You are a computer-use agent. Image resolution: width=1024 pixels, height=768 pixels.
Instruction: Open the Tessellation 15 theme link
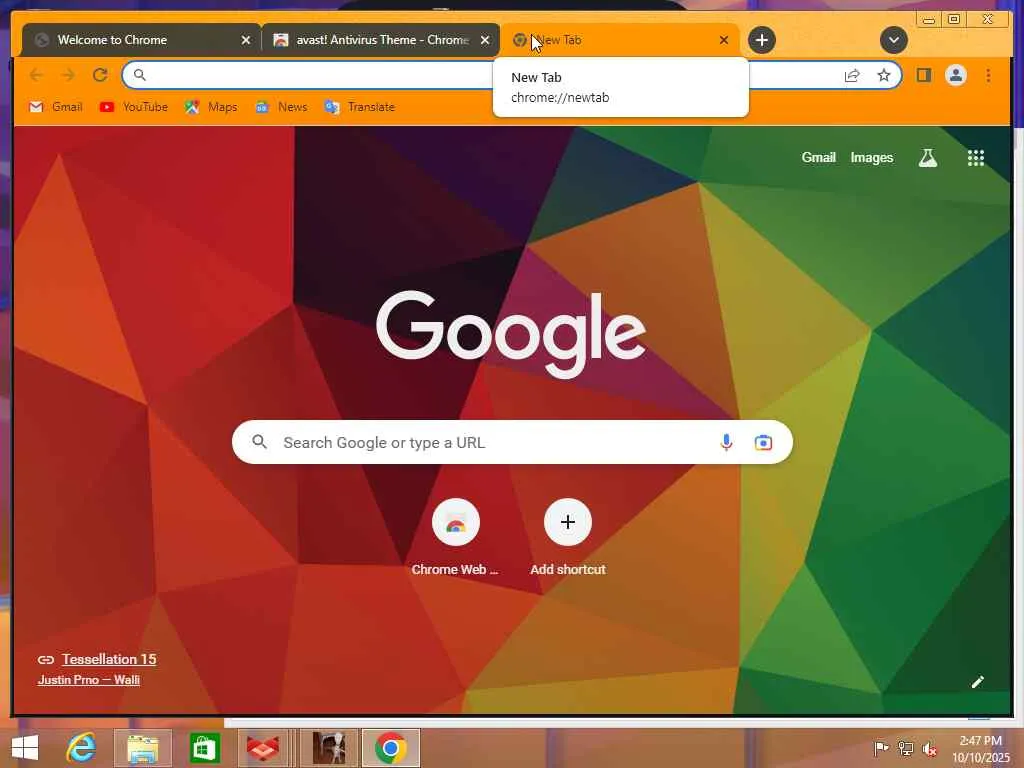coord(109,659)
